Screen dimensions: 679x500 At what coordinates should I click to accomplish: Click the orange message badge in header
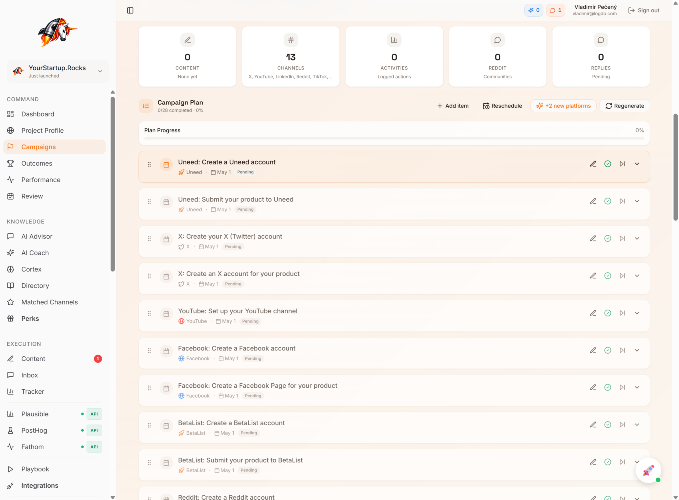(555, 10)
